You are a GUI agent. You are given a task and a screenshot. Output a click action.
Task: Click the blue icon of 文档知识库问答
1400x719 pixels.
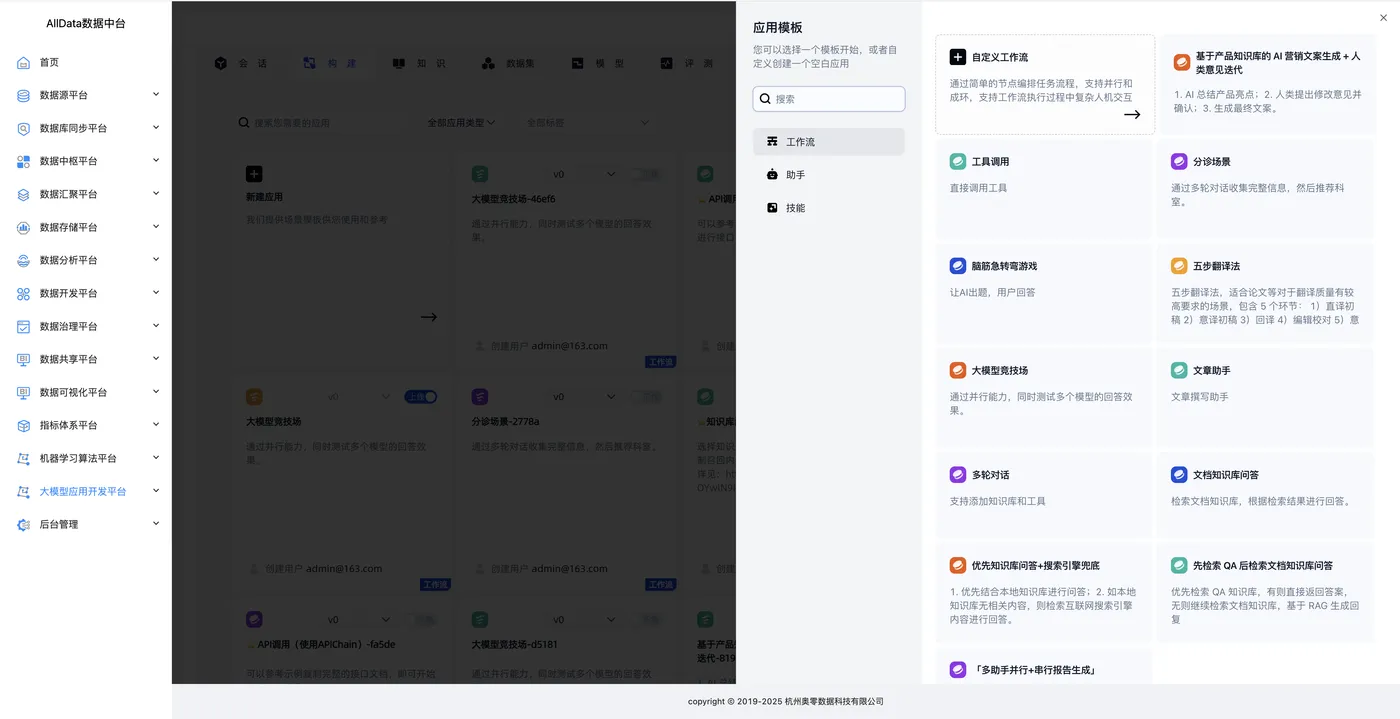[x=1179, y=475]
